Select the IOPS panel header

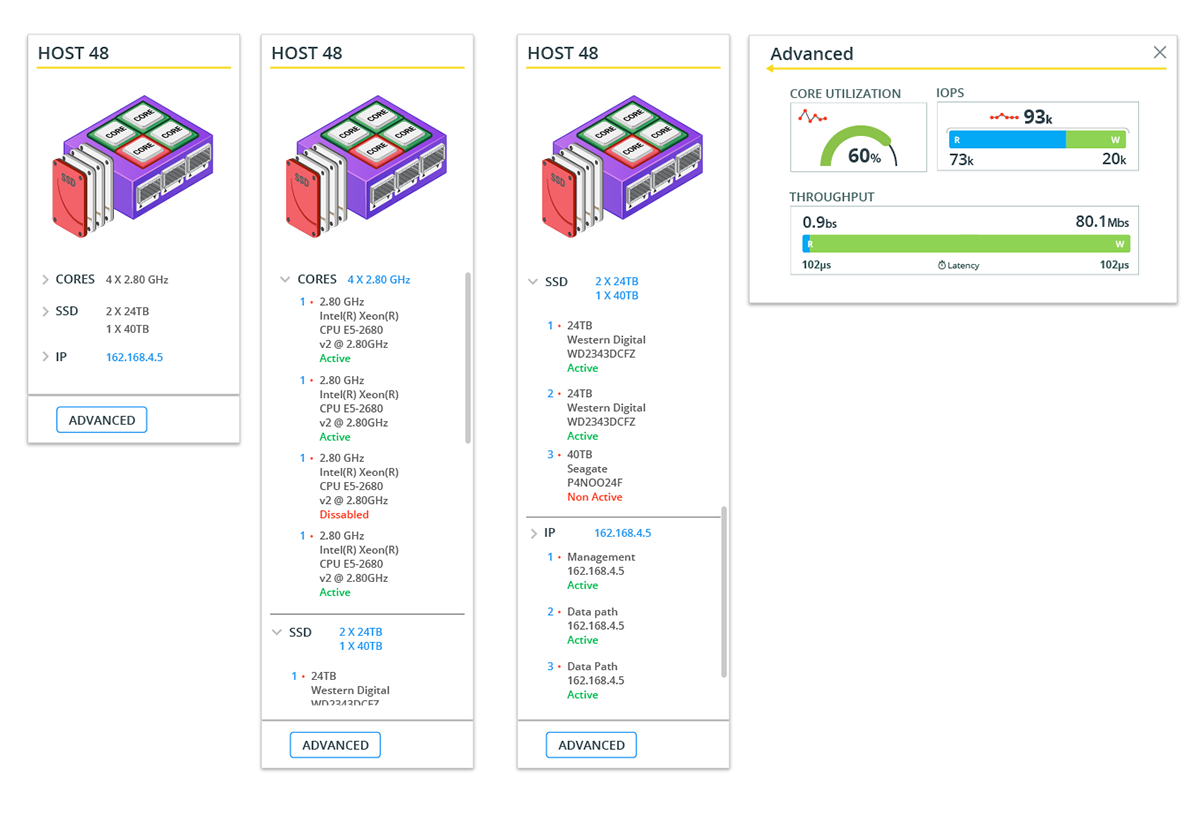pos(950,92)
